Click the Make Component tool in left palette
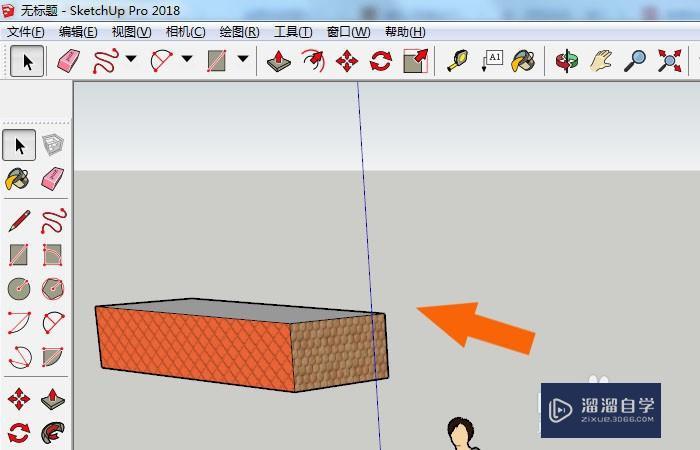700x450 pixels. point(53,144)
